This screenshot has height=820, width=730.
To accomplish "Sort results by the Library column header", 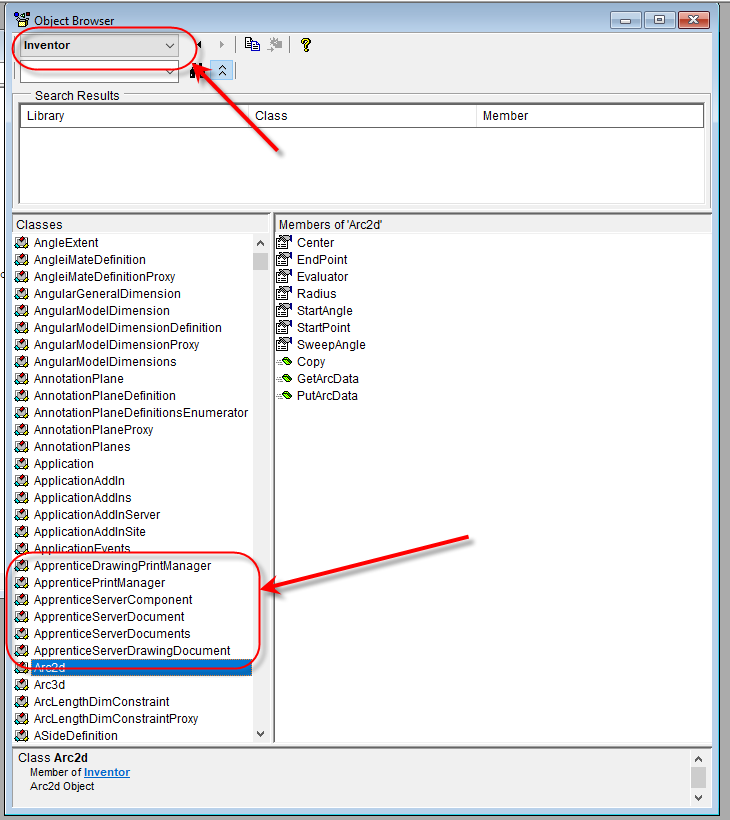I will pos(134,116).
